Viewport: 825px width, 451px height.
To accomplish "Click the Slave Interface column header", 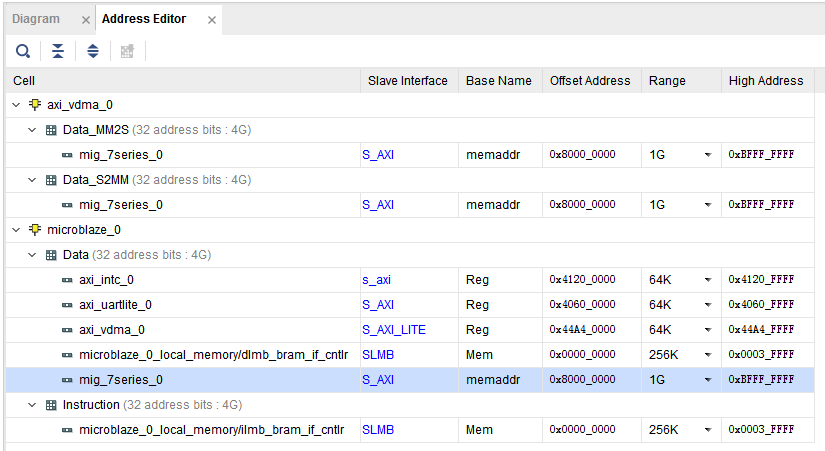I will point(407,80).
